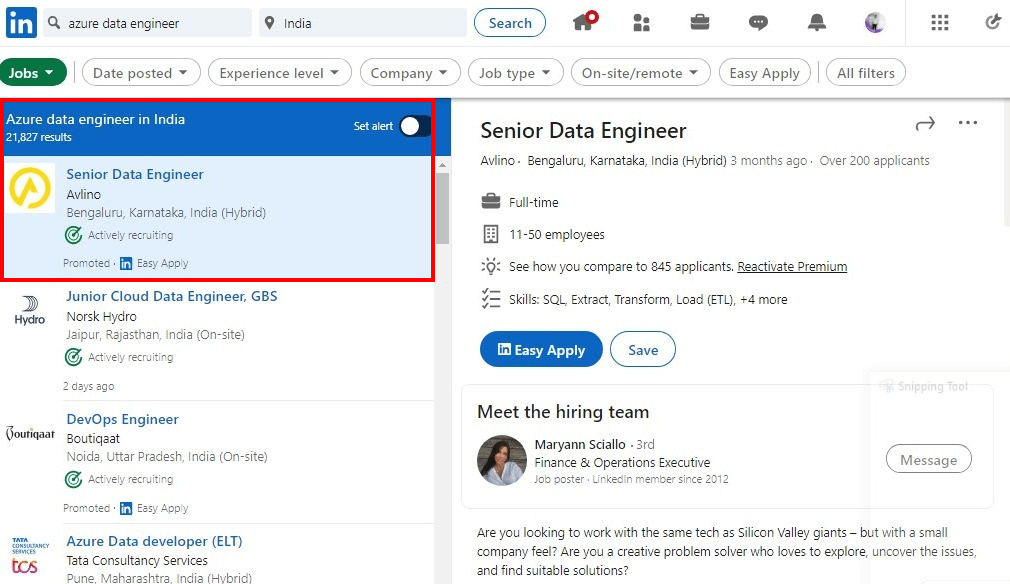Expand the Experience level filter
The image size is (1010, 584).
coord(280,73)
